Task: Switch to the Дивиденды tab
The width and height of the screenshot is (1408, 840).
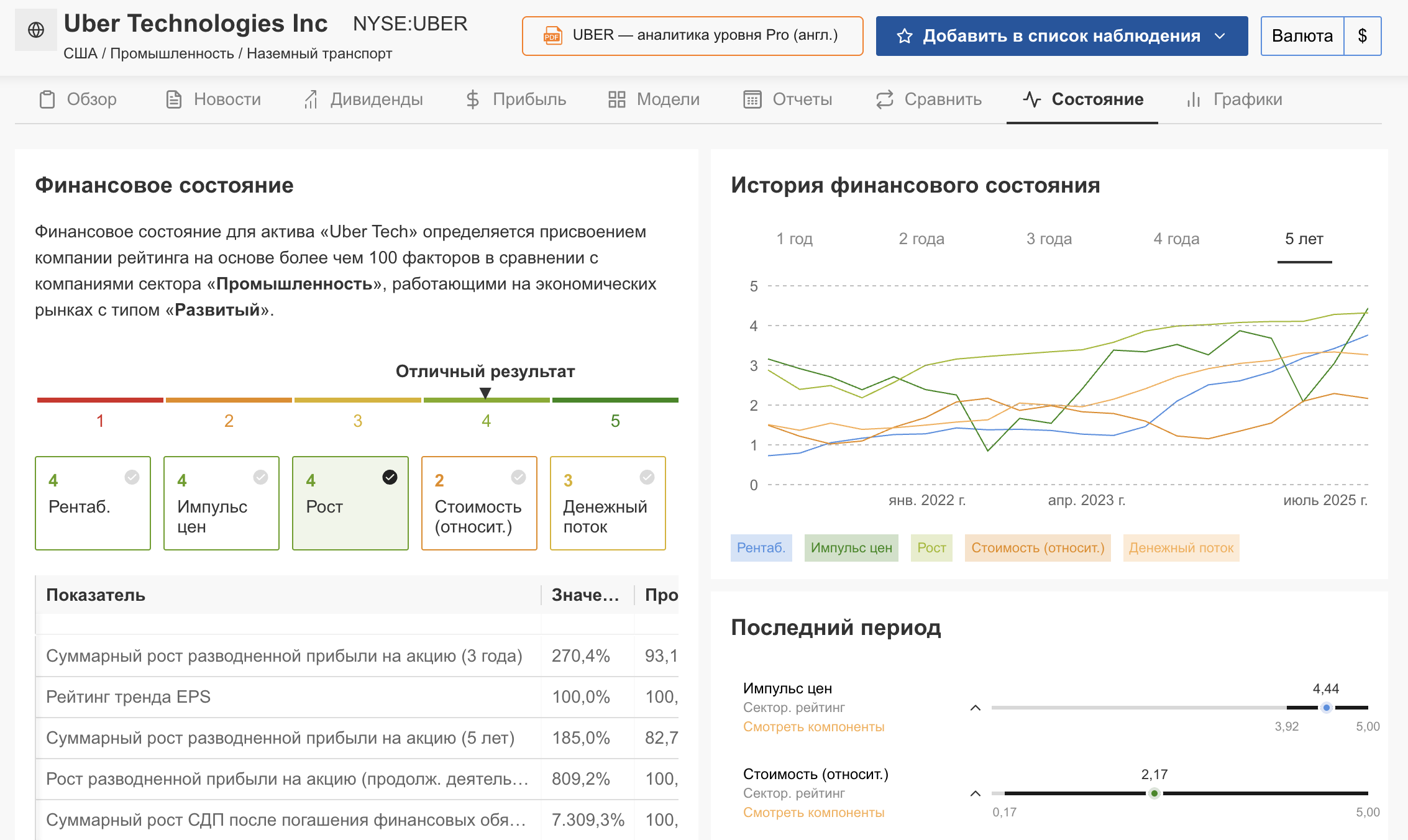Action: click(363, 99)
